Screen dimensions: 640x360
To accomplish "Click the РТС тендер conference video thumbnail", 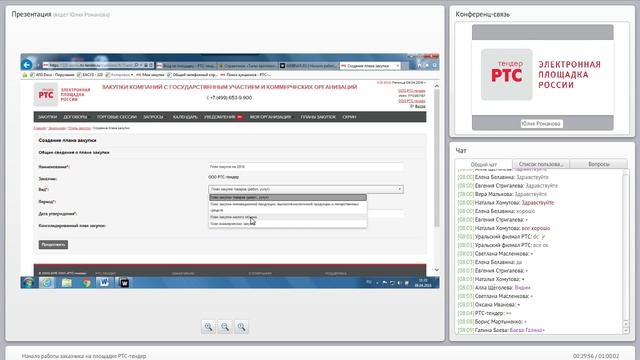I will point(542,77).
